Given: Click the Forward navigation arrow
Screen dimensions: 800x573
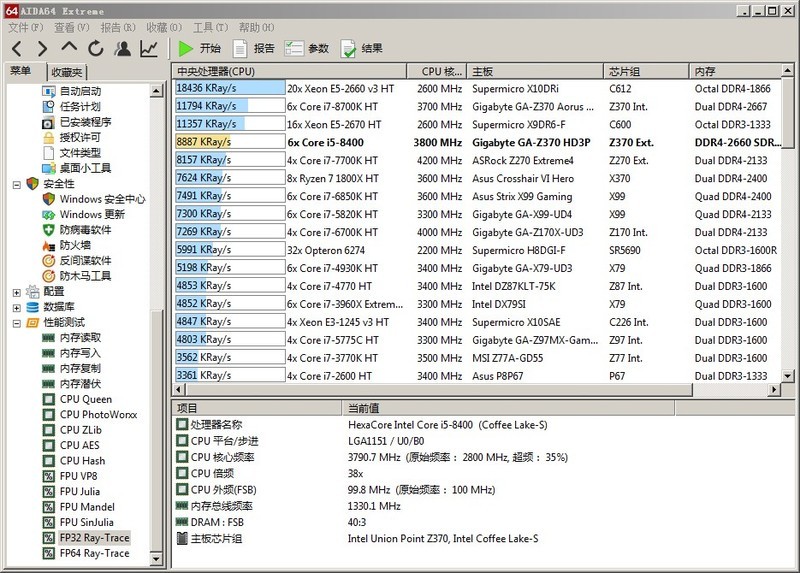Looking at the screenshot, I should (42, 48).
